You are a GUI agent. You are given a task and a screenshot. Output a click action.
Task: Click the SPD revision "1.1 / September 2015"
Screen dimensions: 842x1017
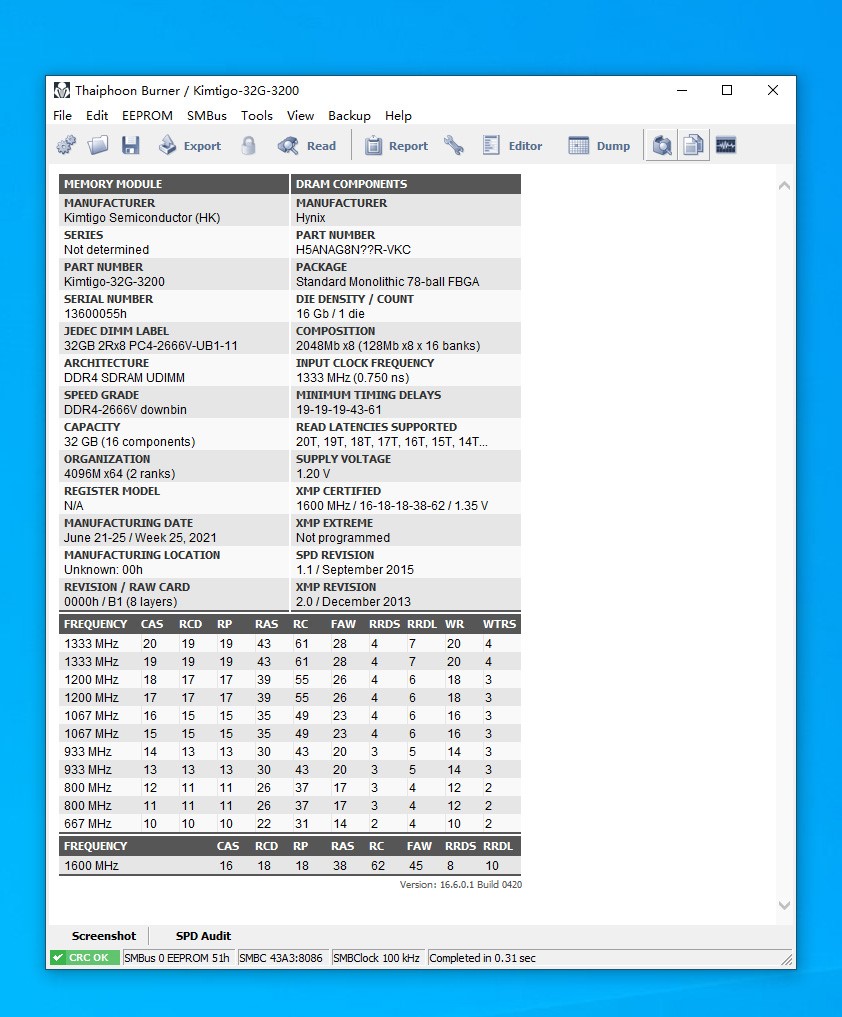point(355,569)
